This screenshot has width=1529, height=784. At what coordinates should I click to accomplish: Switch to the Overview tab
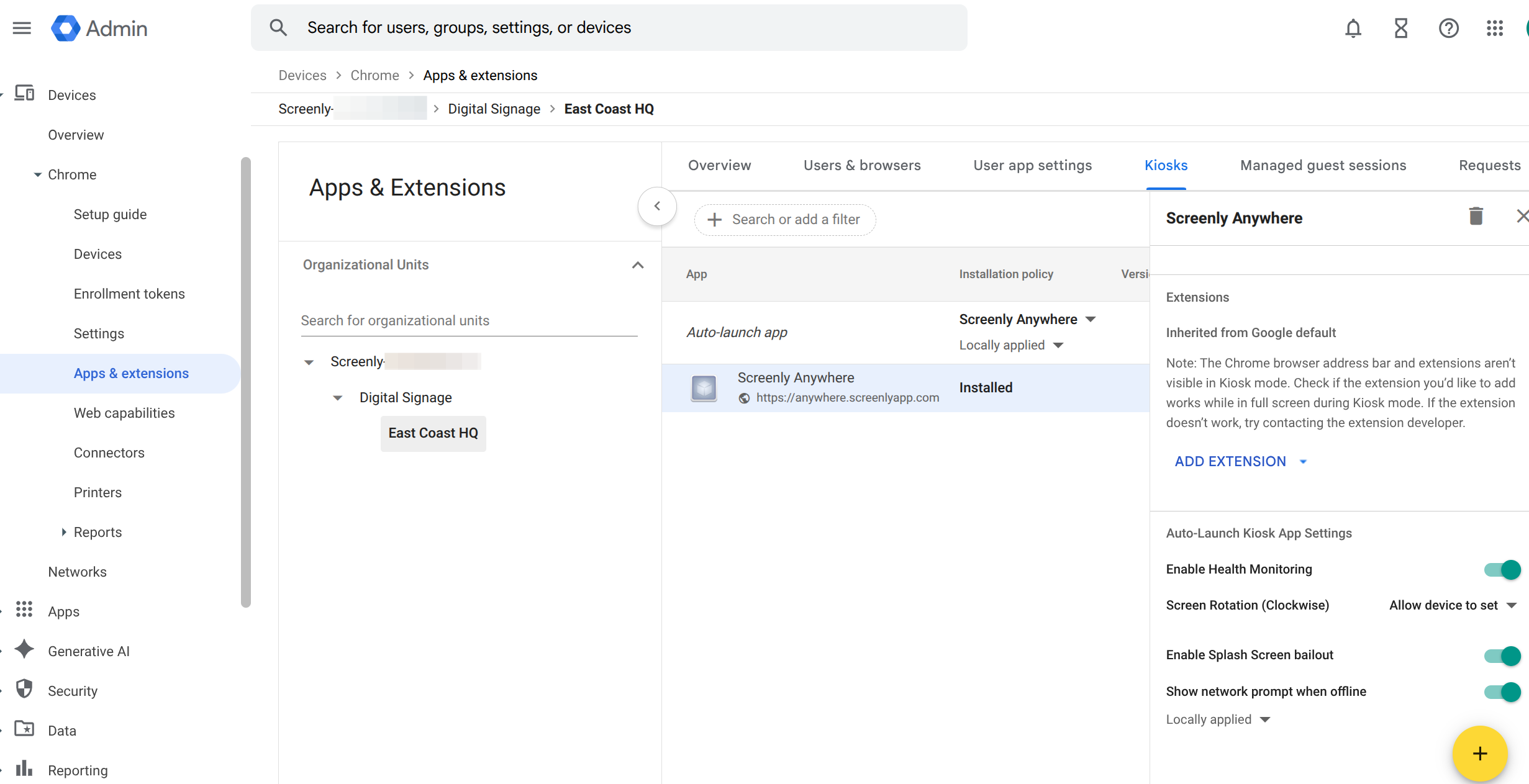tap(719, 165)
